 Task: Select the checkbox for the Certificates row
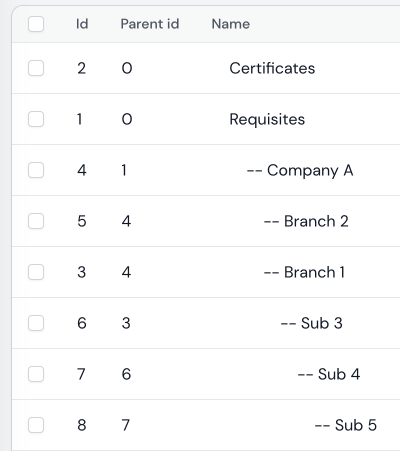(x=36, y=68)
